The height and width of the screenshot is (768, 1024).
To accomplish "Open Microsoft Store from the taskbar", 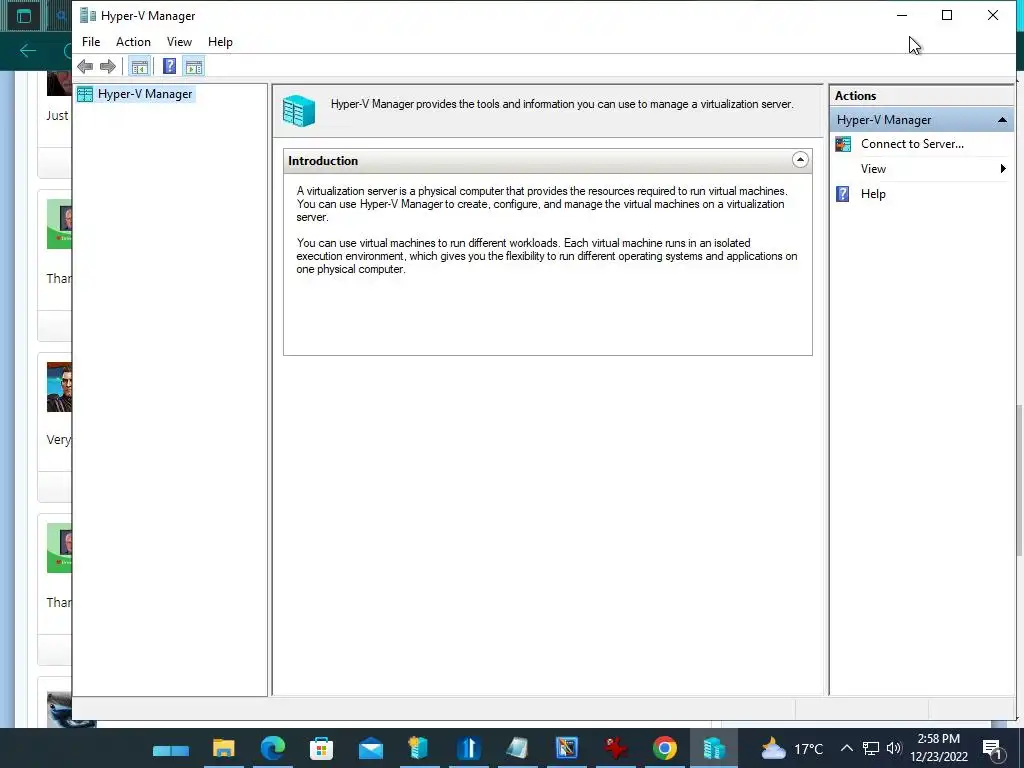I will tap(321, 748).
